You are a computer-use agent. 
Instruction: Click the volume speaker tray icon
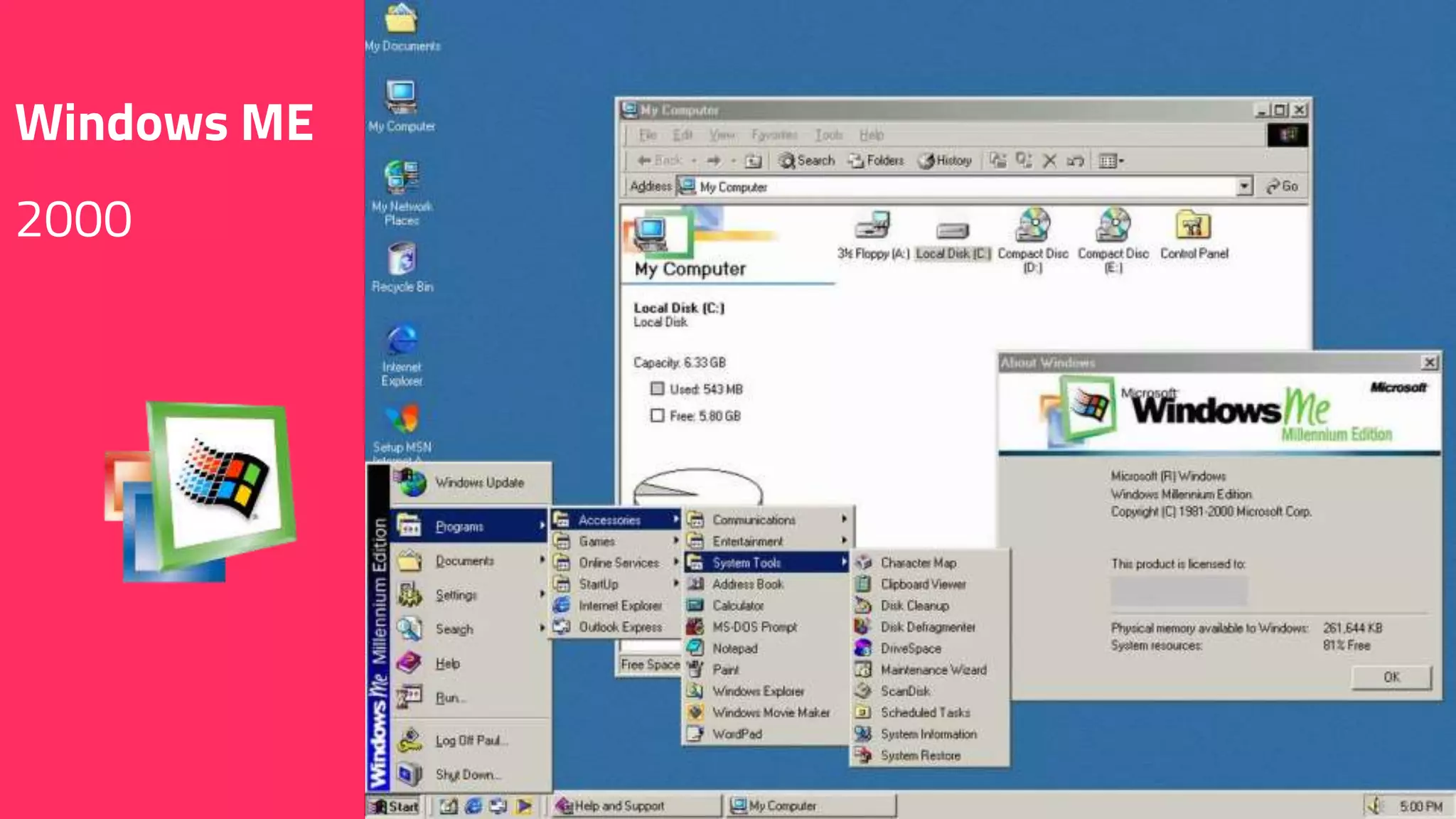click(x=1376, y=805)
